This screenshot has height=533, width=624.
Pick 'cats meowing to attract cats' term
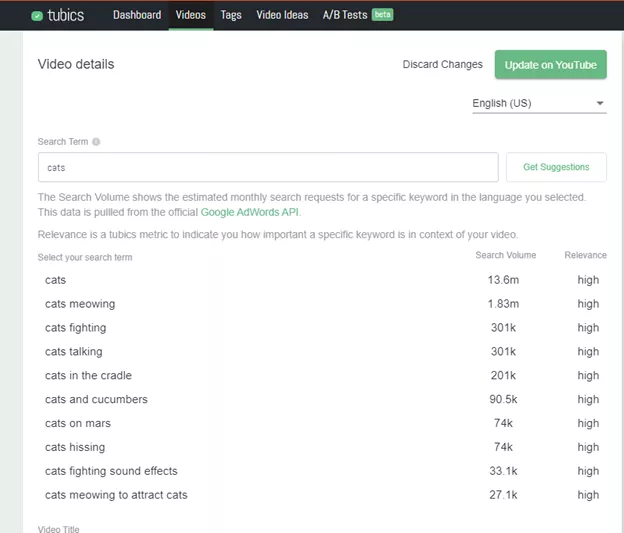click(x=322, y=495)
